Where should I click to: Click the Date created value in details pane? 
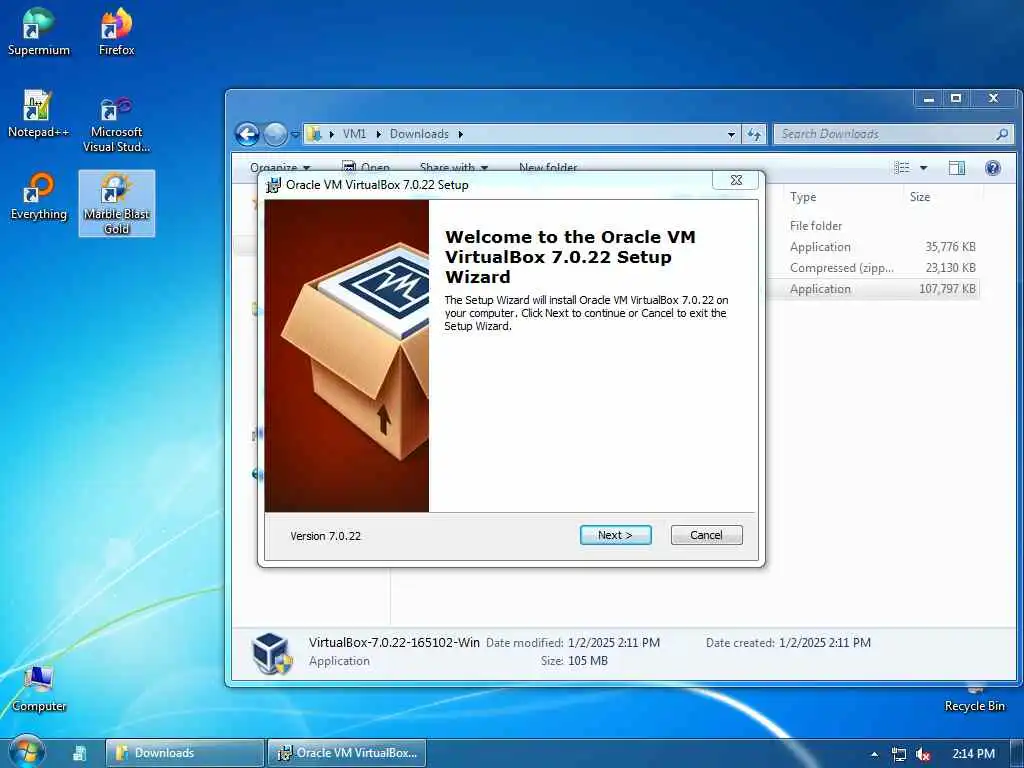coord(824,643)
